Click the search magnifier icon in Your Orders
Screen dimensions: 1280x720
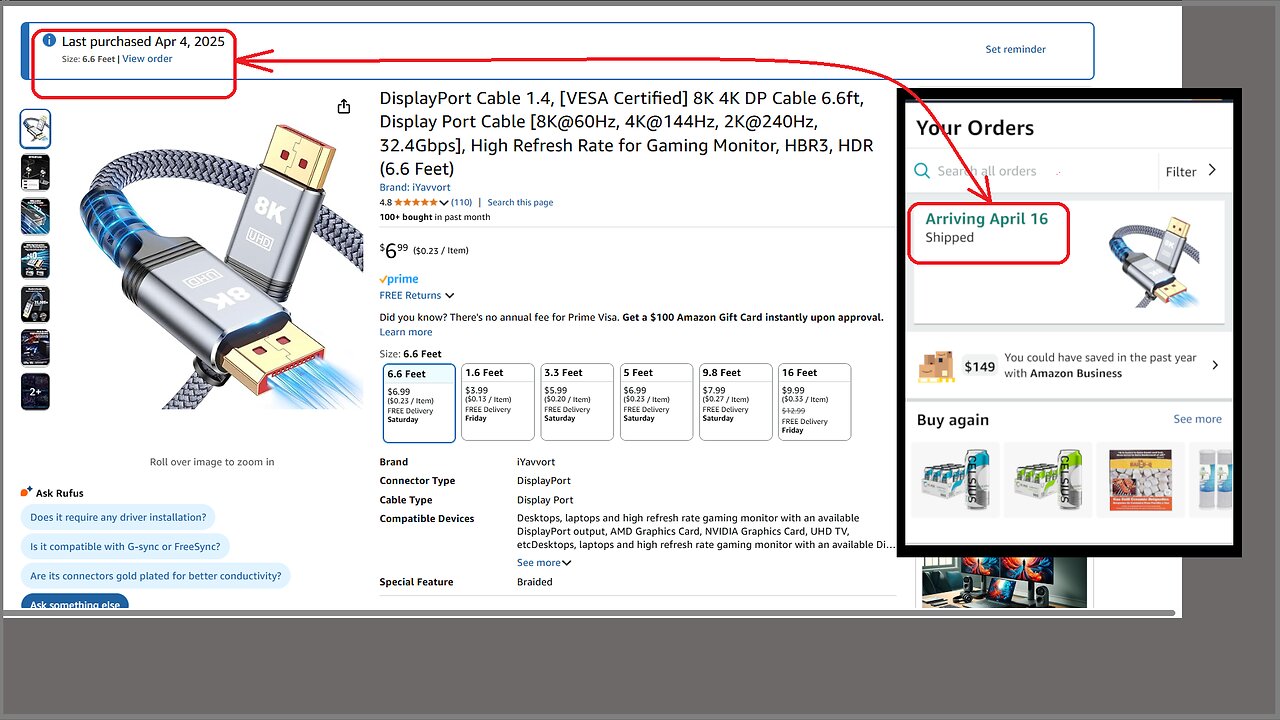point(922,171)
